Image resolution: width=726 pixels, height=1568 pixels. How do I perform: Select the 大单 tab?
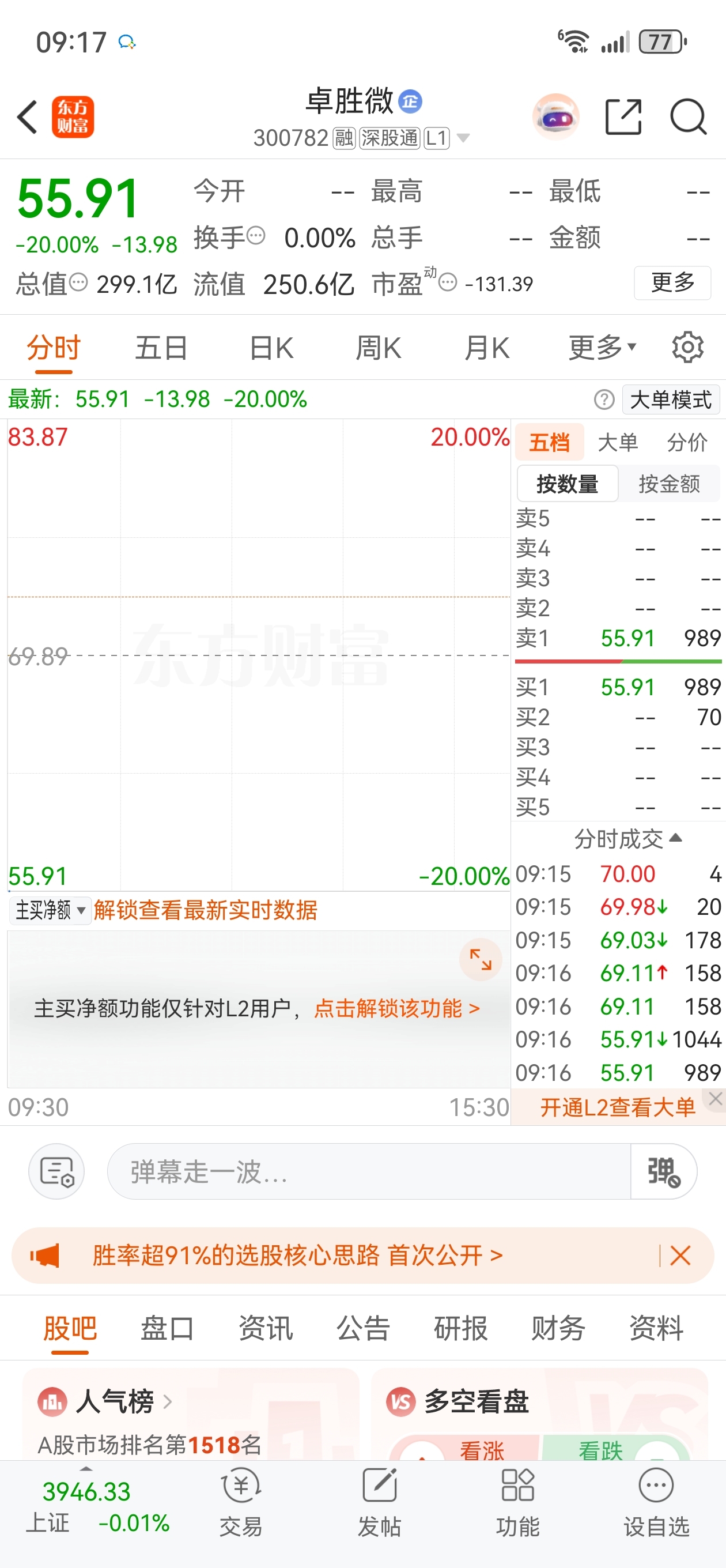pyautogui.click(x=618, y=443)
